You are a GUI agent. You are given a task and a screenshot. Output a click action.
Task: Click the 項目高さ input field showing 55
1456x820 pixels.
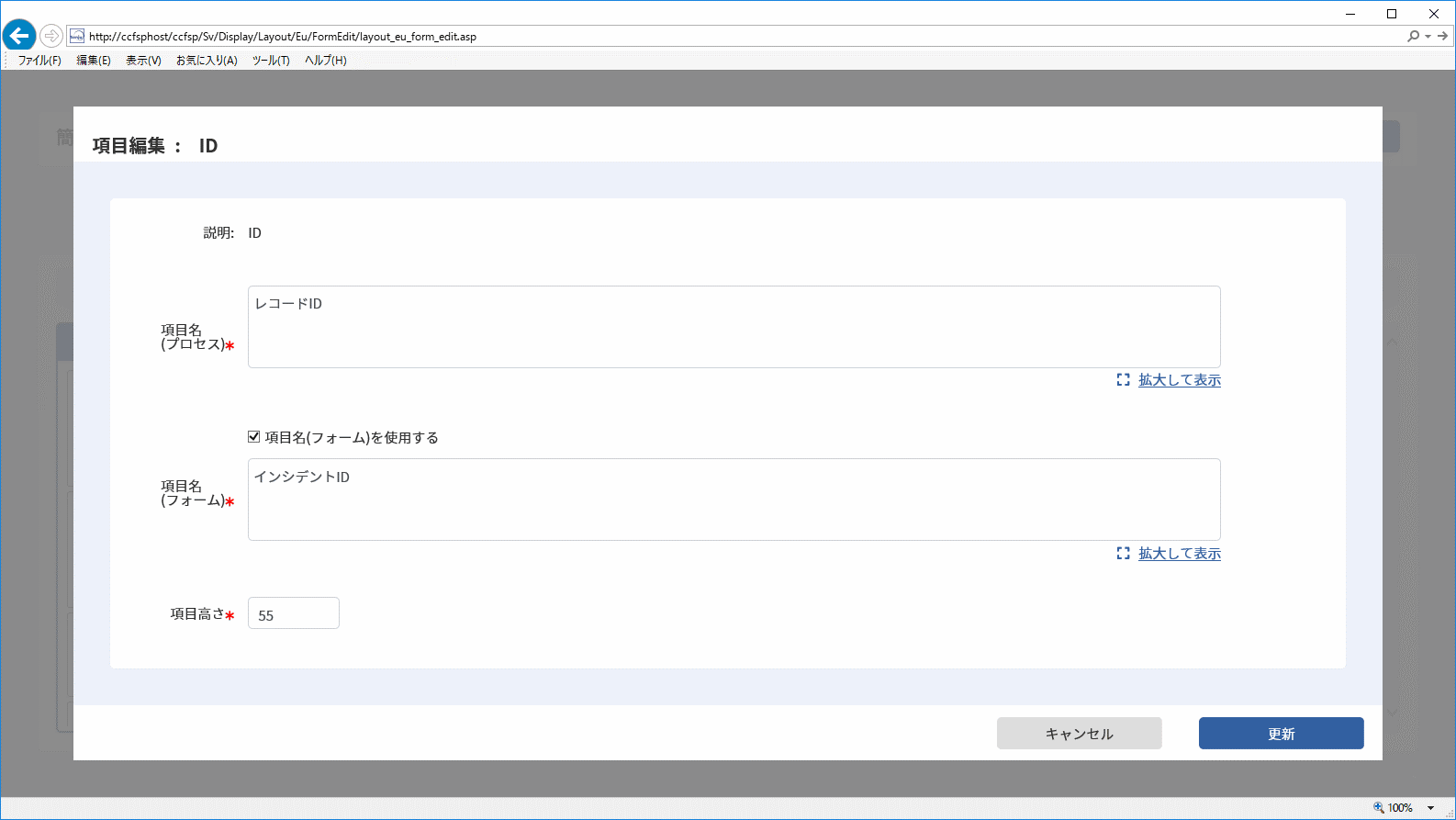(x=294, y=613)
